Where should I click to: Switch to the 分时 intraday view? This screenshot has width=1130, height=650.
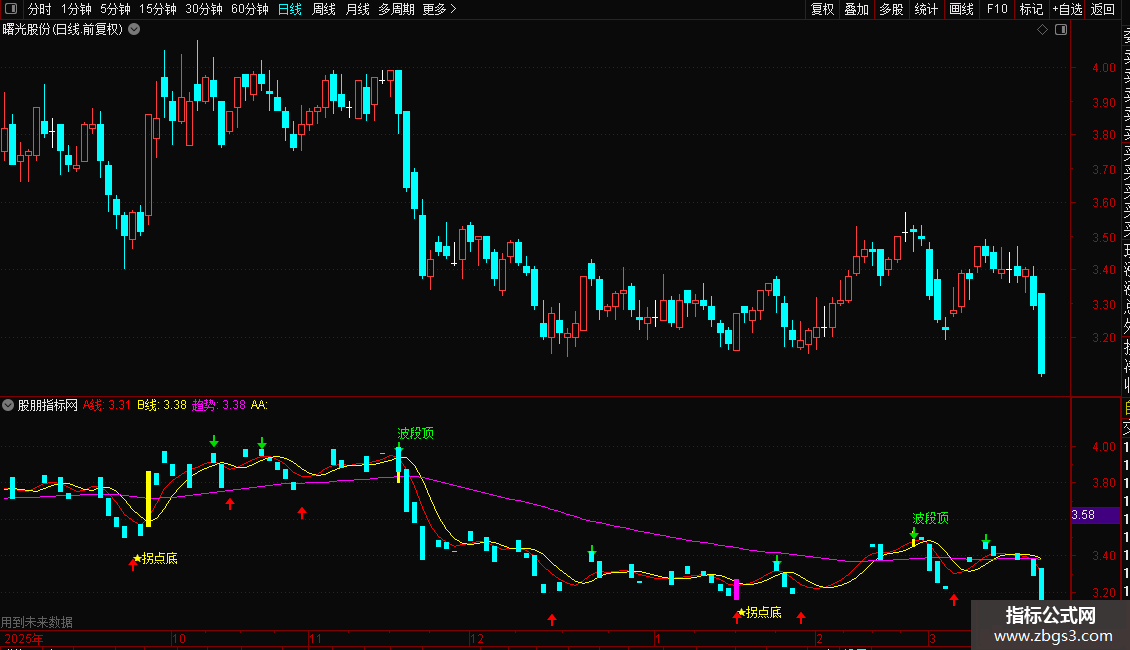40,9
